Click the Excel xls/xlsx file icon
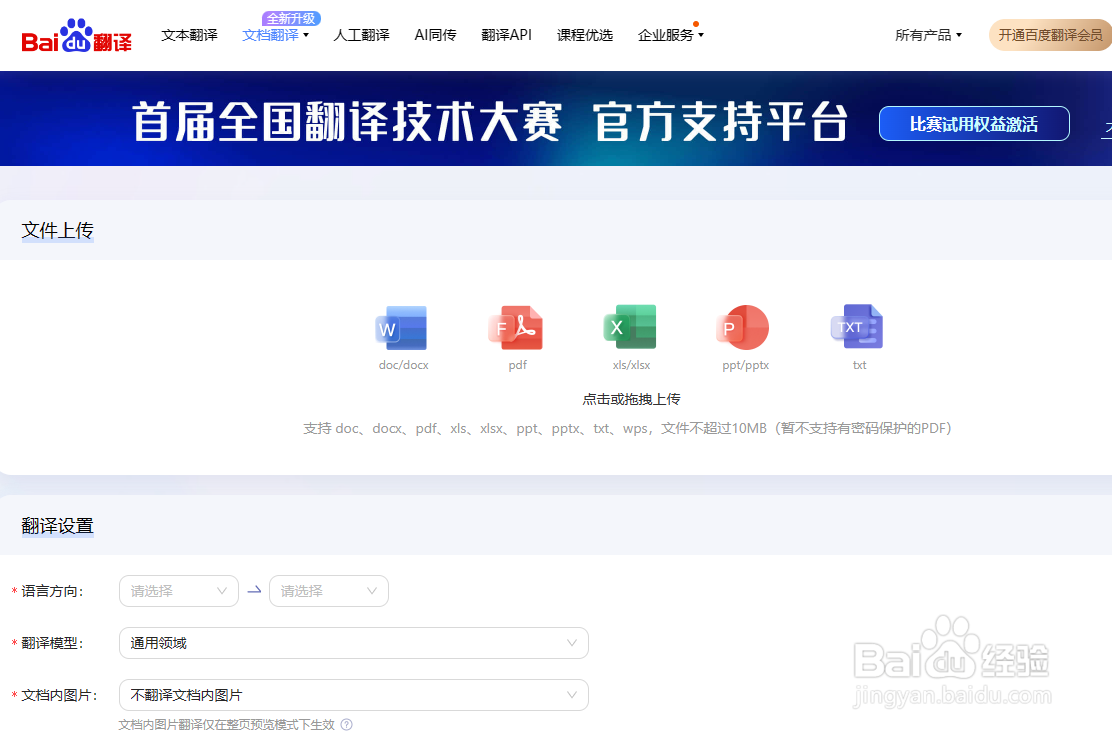Image resolution: width=1112 pixels, height=734 pixels. point(630,327)
